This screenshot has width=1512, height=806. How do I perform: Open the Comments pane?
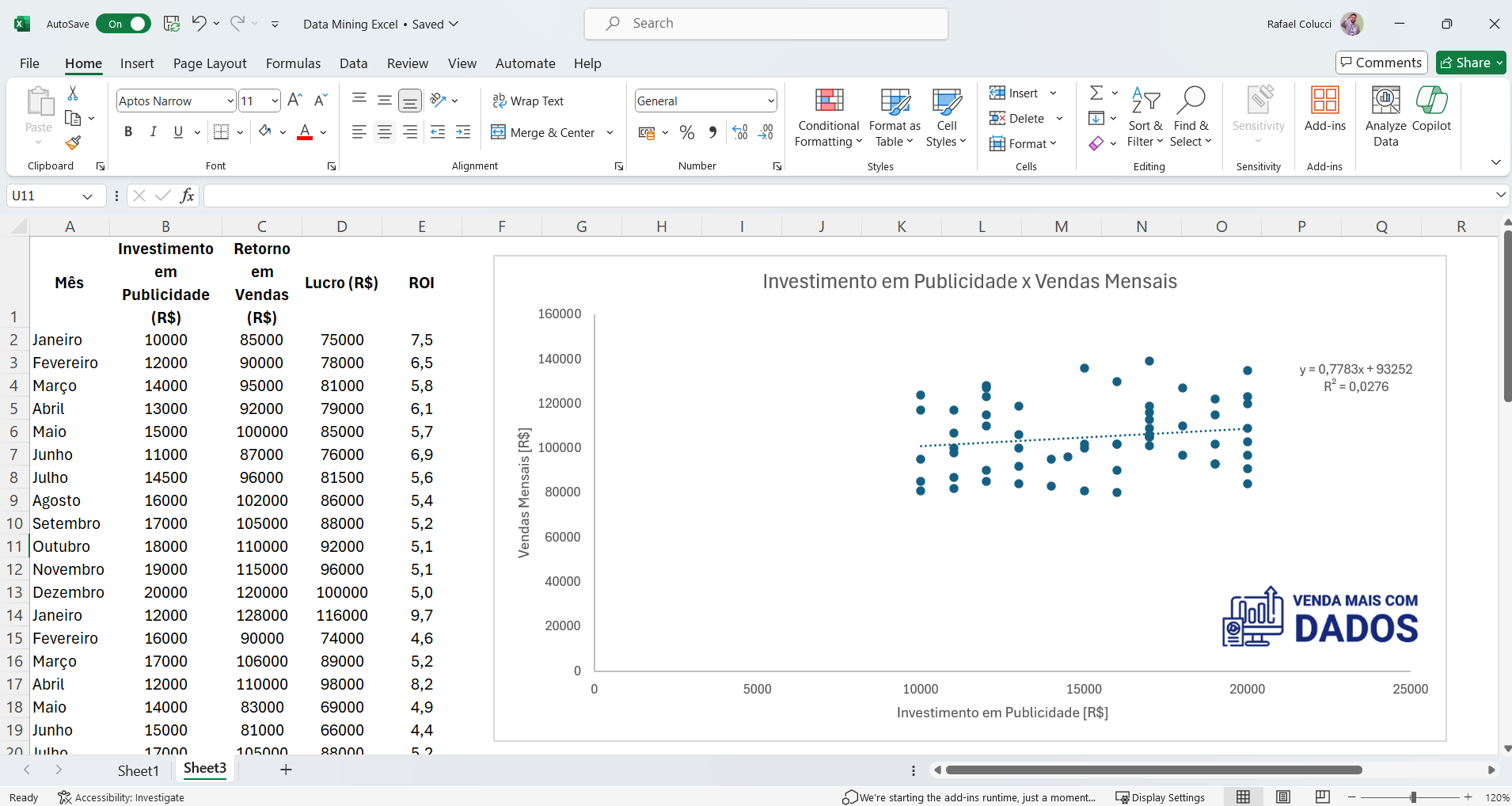point(1381,63)
